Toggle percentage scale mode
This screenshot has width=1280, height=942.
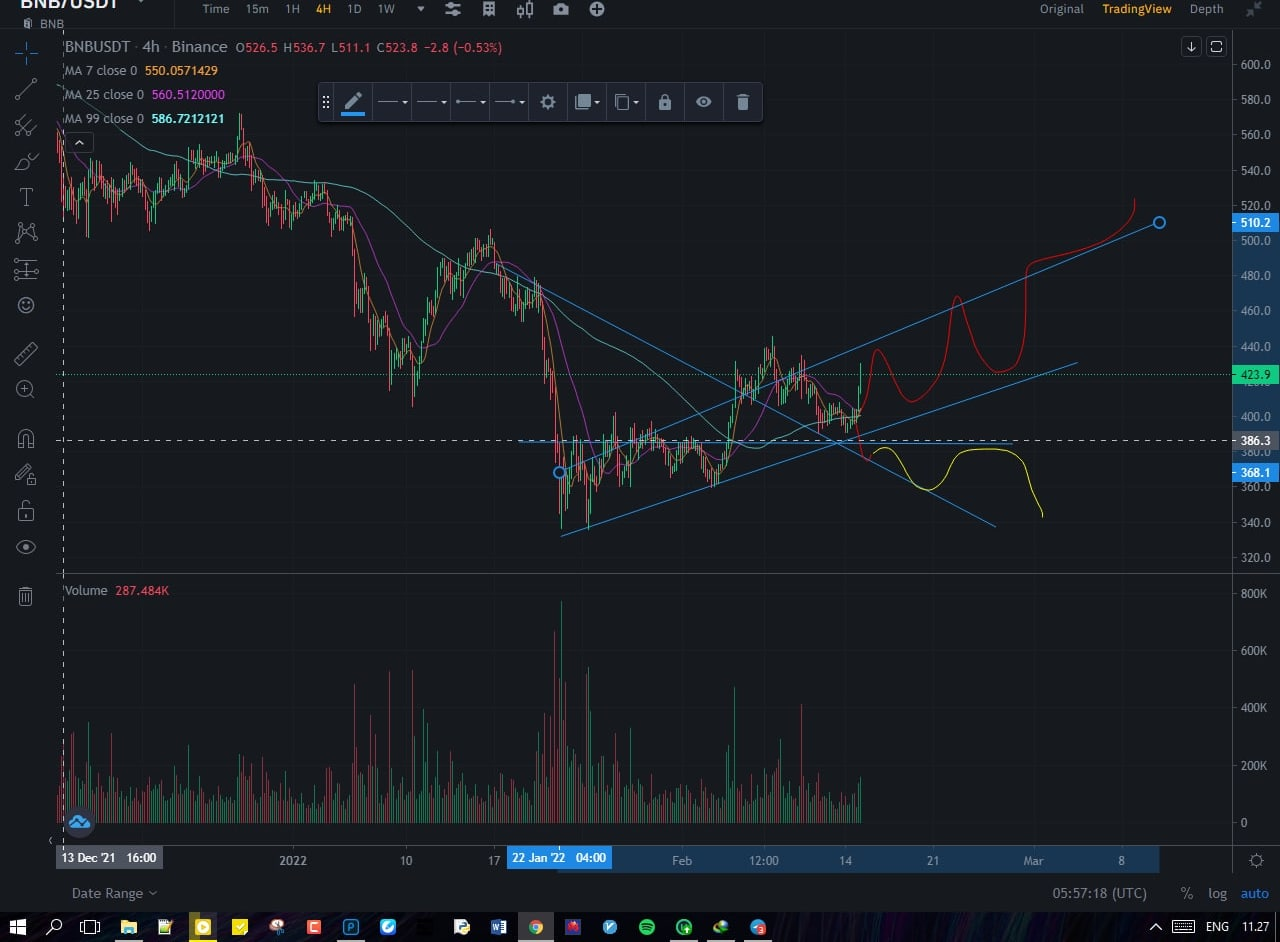click(1187, 893)
